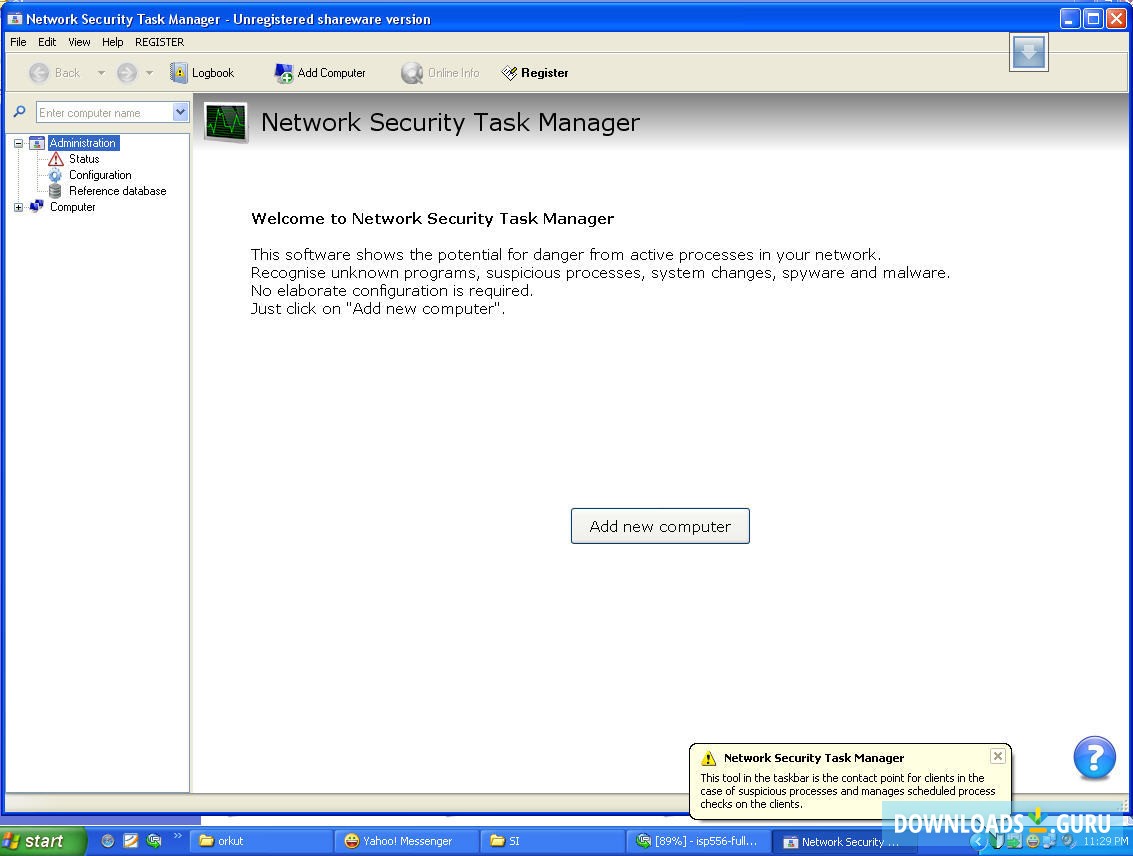Maximize the Network Security Task Manager window
Viewport: 1133px width, 856px height.
pyautogui.click(x=1093, y=19)
